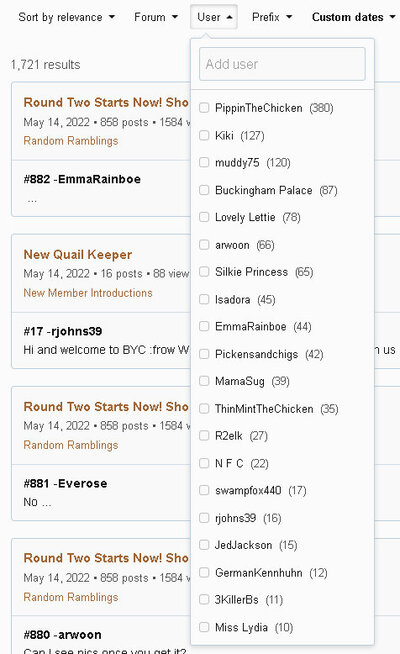The height and width of the screenshot is (654, 400).
Task: Tick the Kiki user checkbox
Action: coord(204,135)
